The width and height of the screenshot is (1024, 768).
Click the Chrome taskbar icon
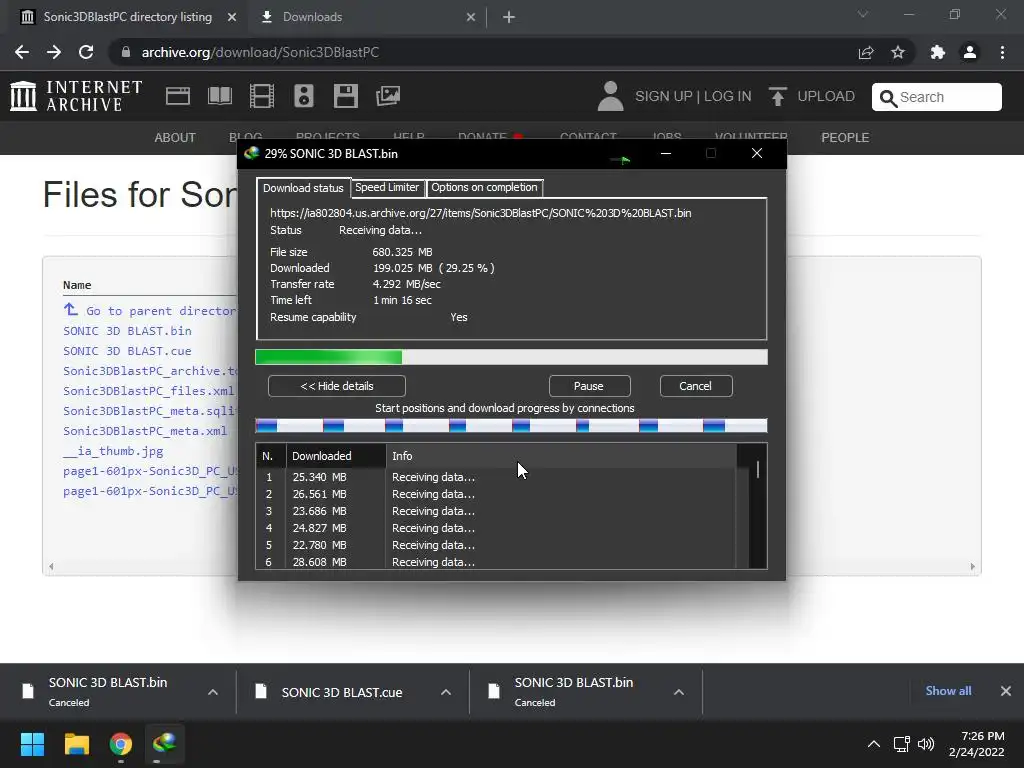click(121, 744)
